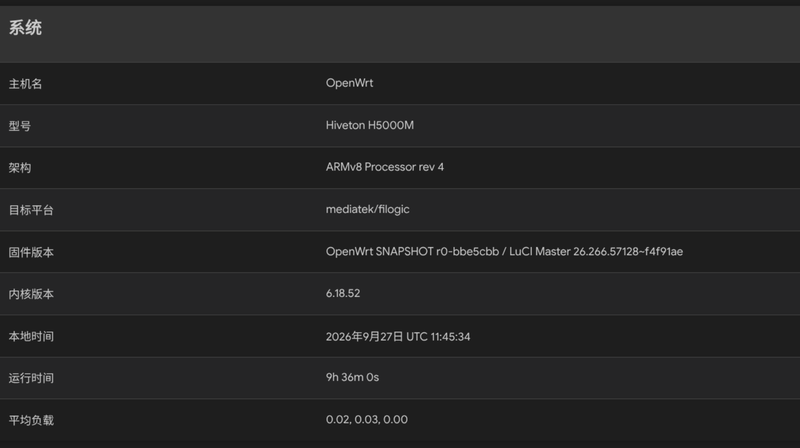This screenshot has height=448, width=800.
Task: Click the mediatek/filogic platform value
Action: pyautogui.click(x=367, y=209)
